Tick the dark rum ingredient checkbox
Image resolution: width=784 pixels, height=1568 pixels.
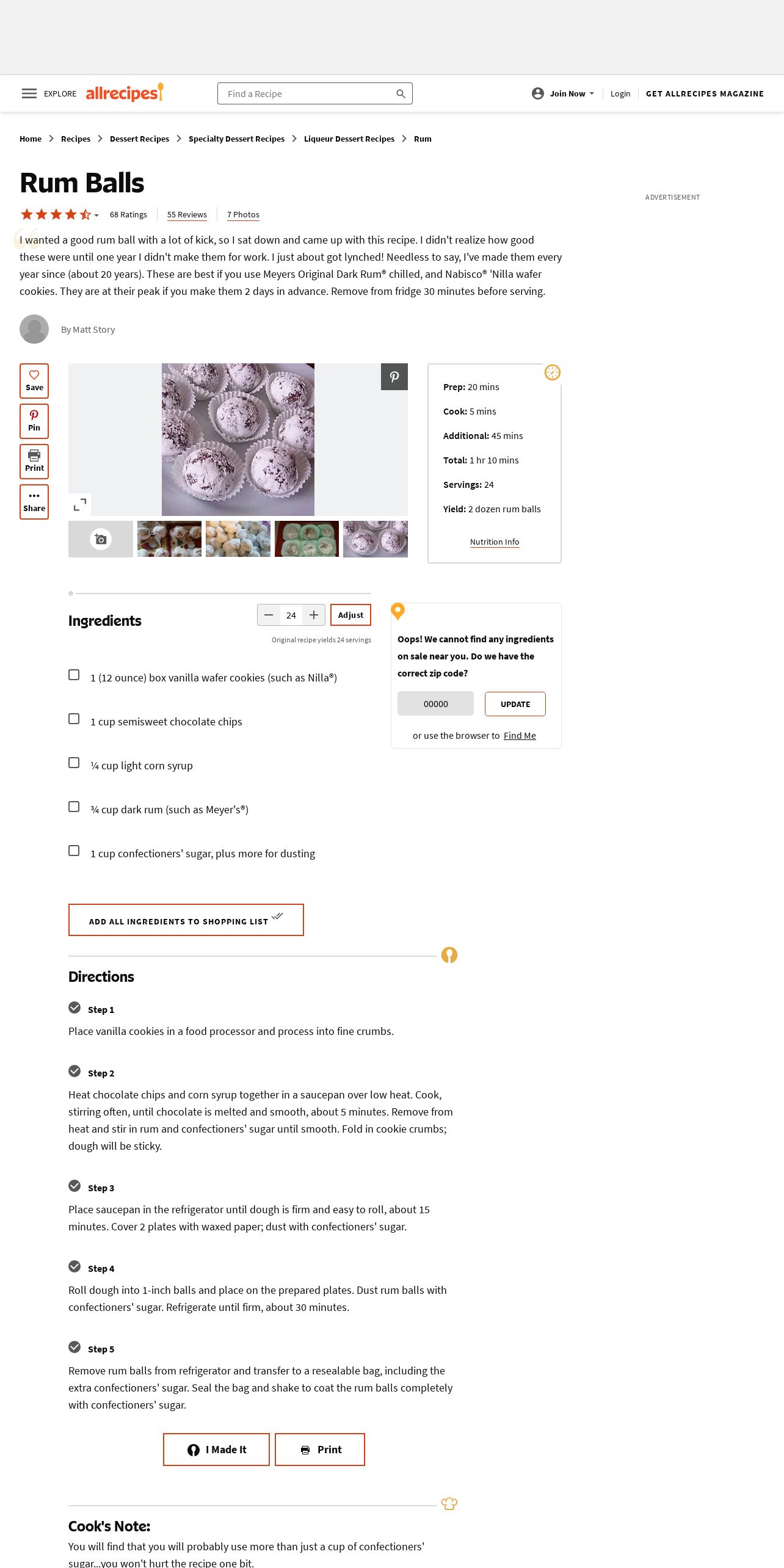click(74, 807)
